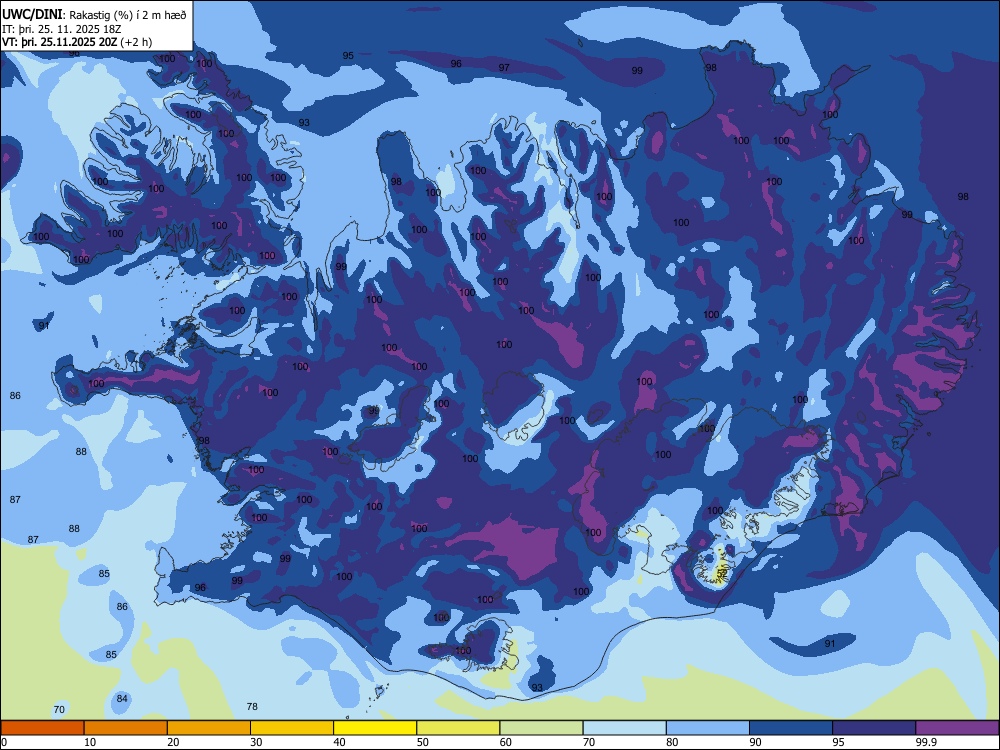
Task: Click the legend label 60
Action: 506,742
